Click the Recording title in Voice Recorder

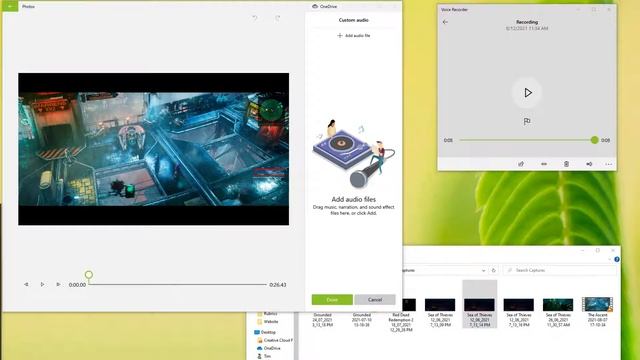(527, 22)
